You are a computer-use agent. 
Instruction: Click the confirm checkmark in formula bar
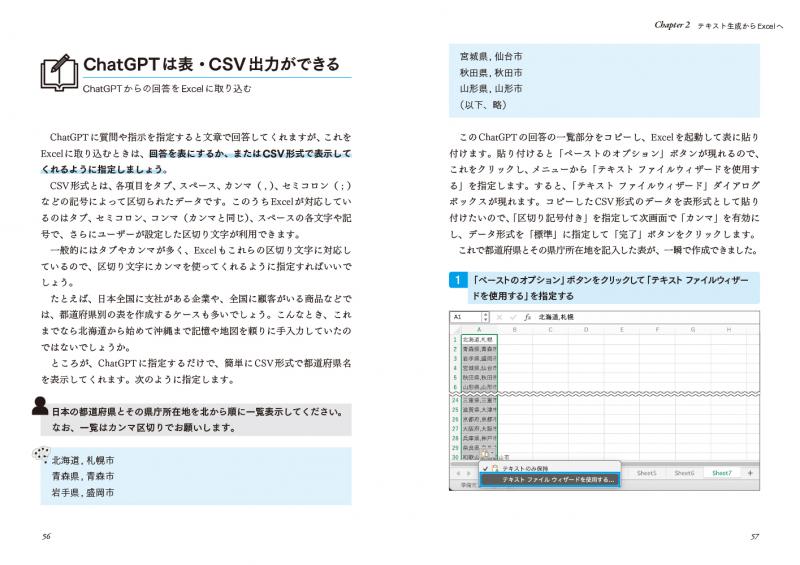click(513, 317)
